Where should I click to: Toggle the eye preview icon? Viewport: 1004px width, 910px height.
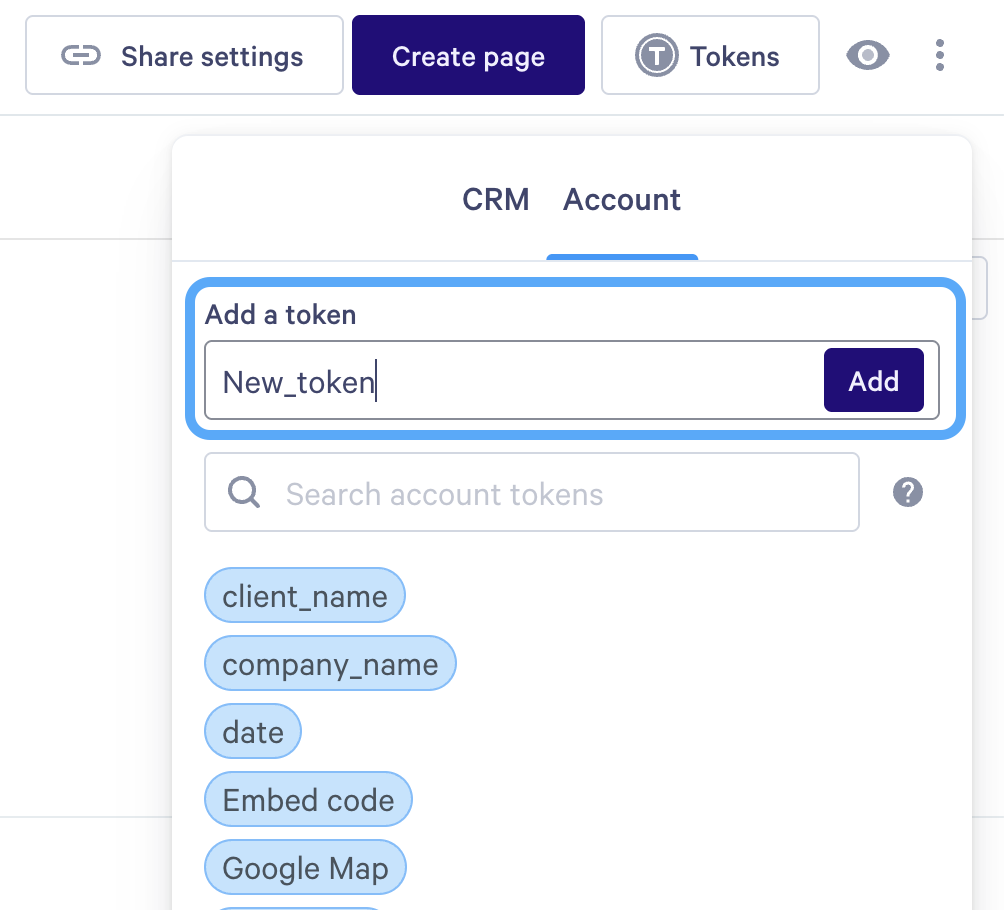868,56
